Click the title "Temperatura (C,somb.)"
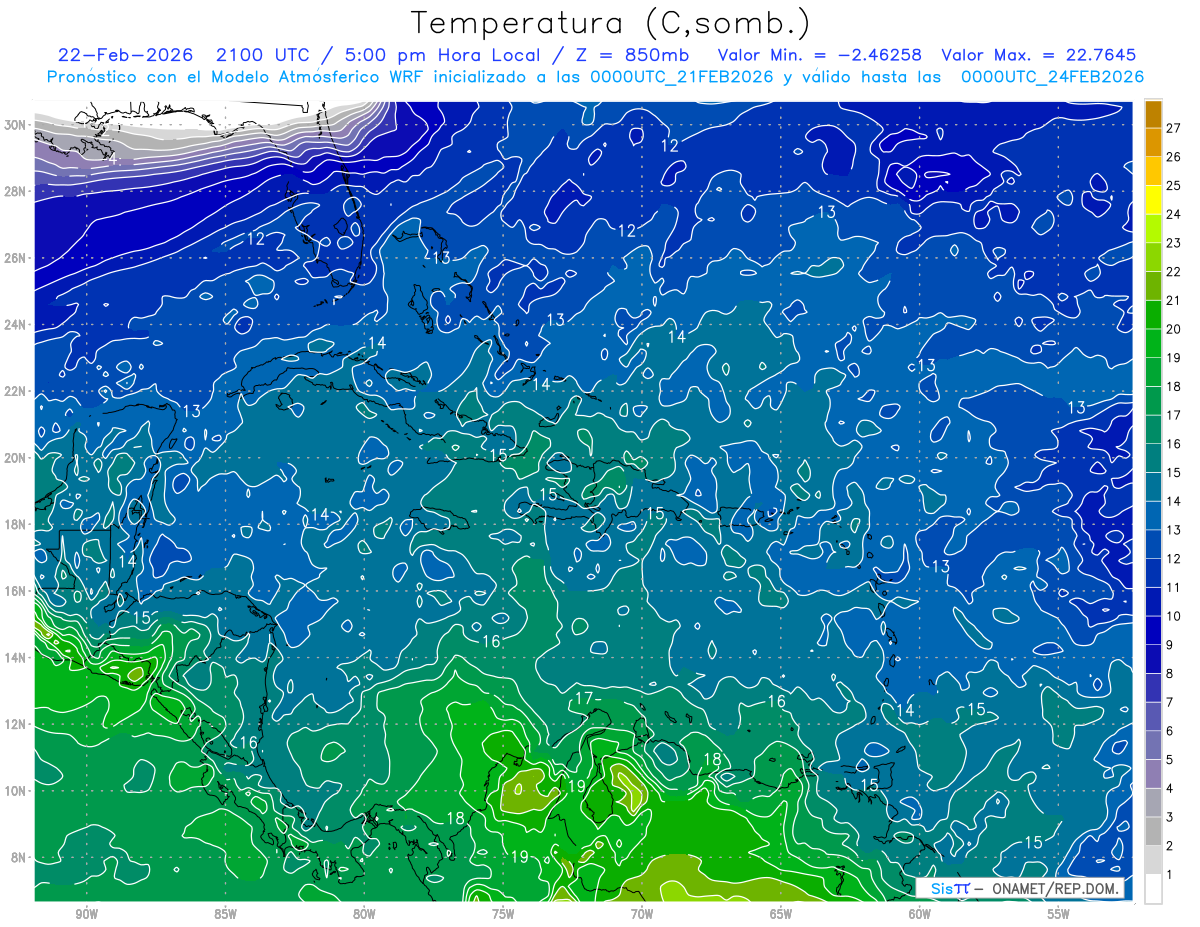This screenshot has height=927, width=1200. tap(611, 23)
